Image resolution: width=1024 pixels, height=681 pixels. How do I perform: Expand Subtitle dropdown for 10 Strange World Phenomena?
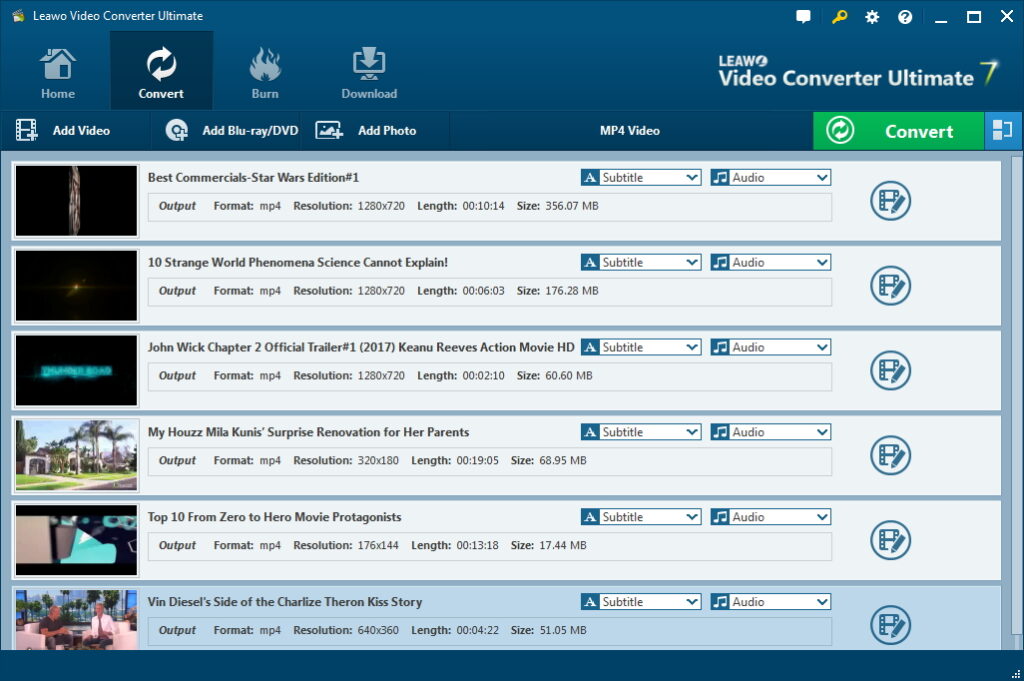pos(641,262)
